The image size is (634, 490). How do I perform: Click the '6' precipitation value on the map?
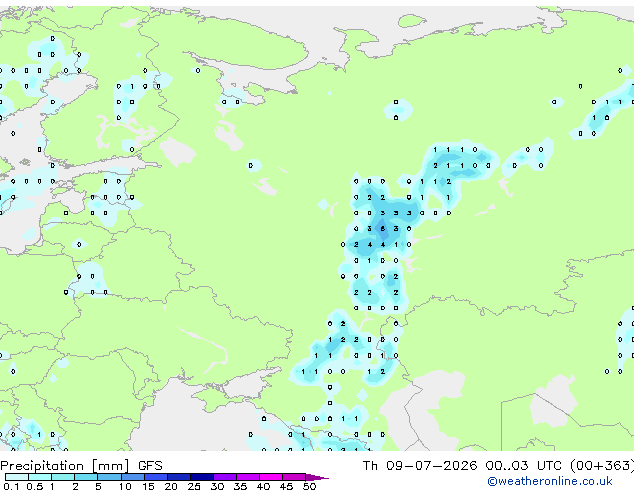coord(383,229)
